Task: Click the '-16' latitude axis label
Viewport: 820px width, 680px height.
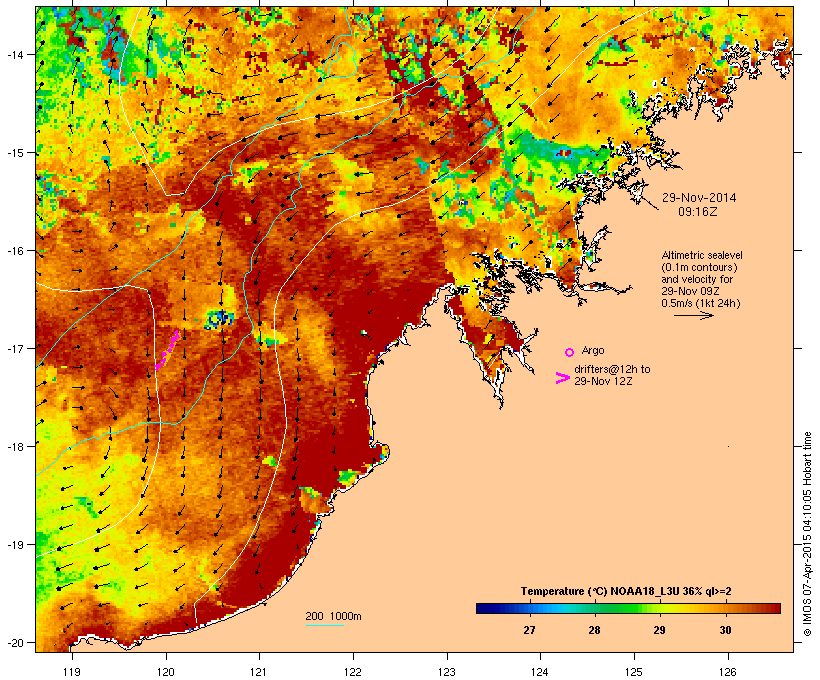Action: coord(15,251)
